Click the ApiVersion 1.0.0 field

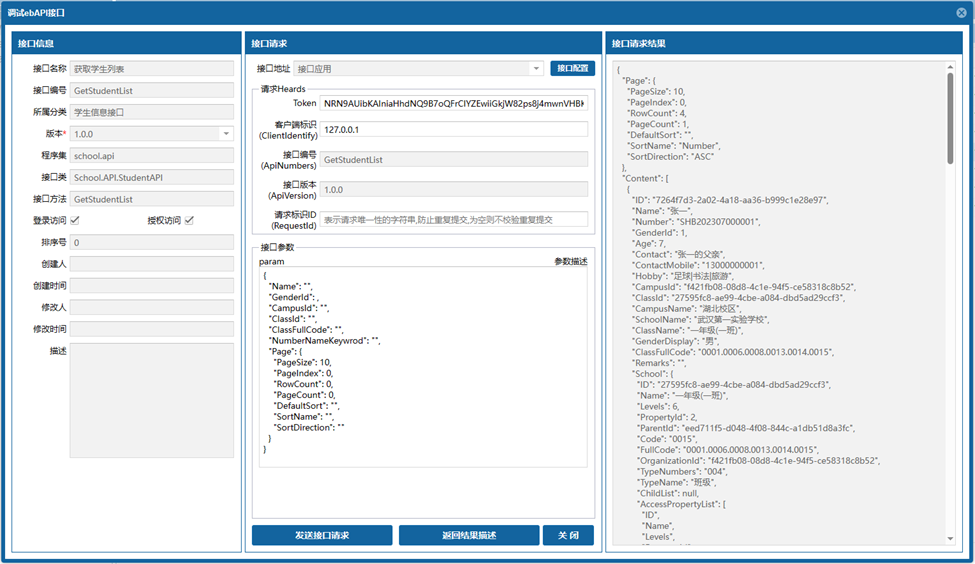click(x=453, y=190)
